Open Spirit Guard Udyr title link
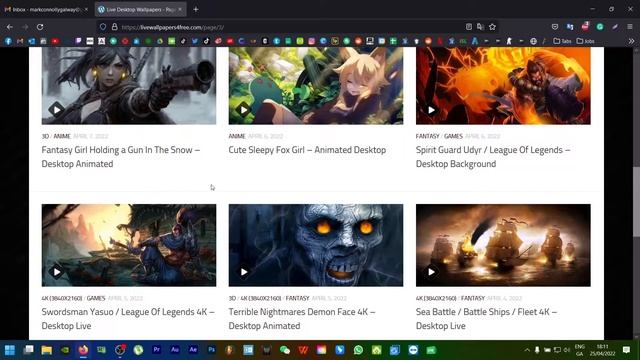This screenshot has width=640, height=360. click(493, 157)
